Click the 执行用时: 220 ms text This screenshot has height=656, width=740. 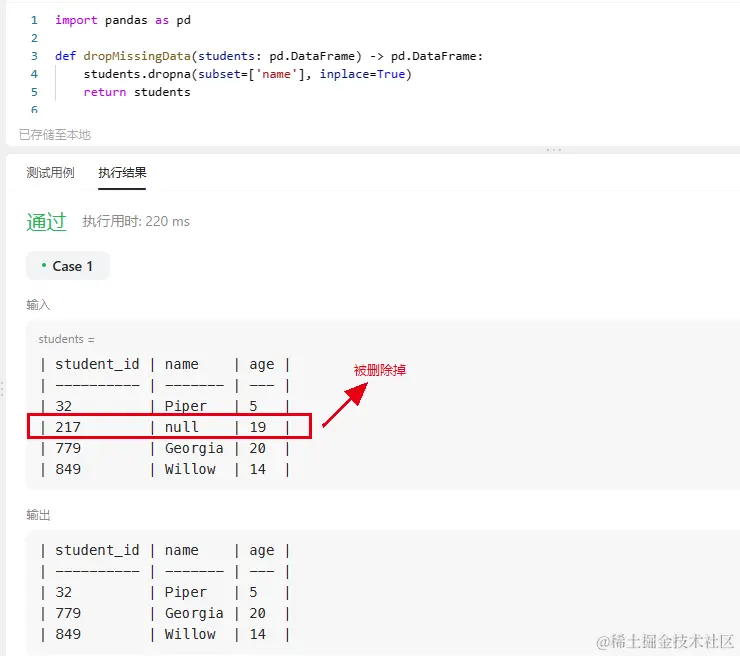tap(136, 221)
